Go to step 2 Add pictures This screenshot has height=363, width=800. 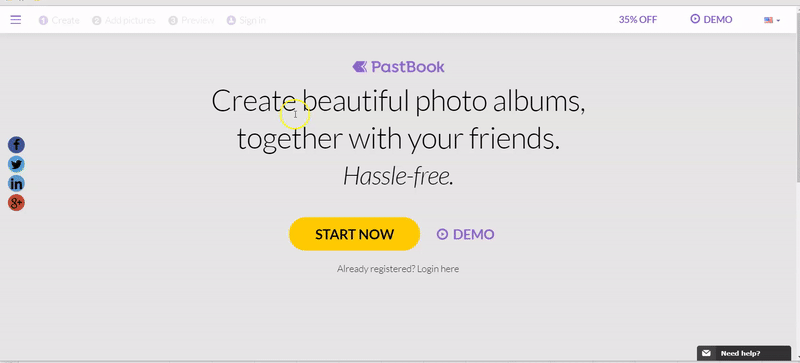tap(124, 20)
